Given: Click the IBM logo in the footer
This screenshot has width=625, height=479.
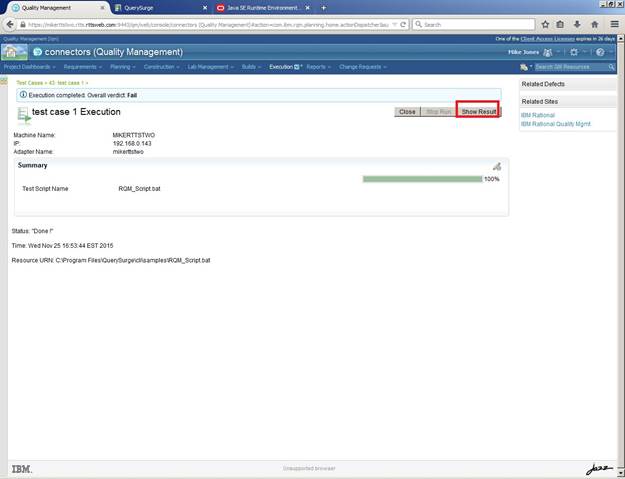Looking at the screenshot, I should [x=22, y=469].
